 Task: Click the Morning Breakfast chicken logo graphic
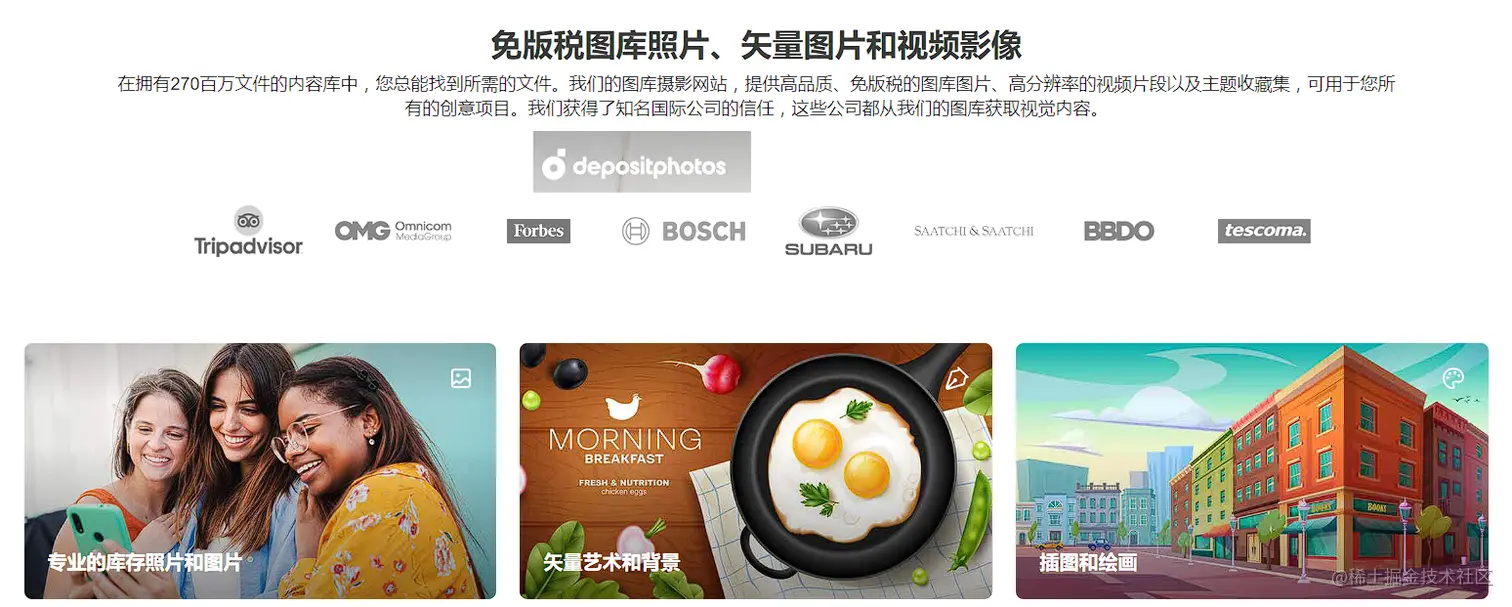(625, 404)
